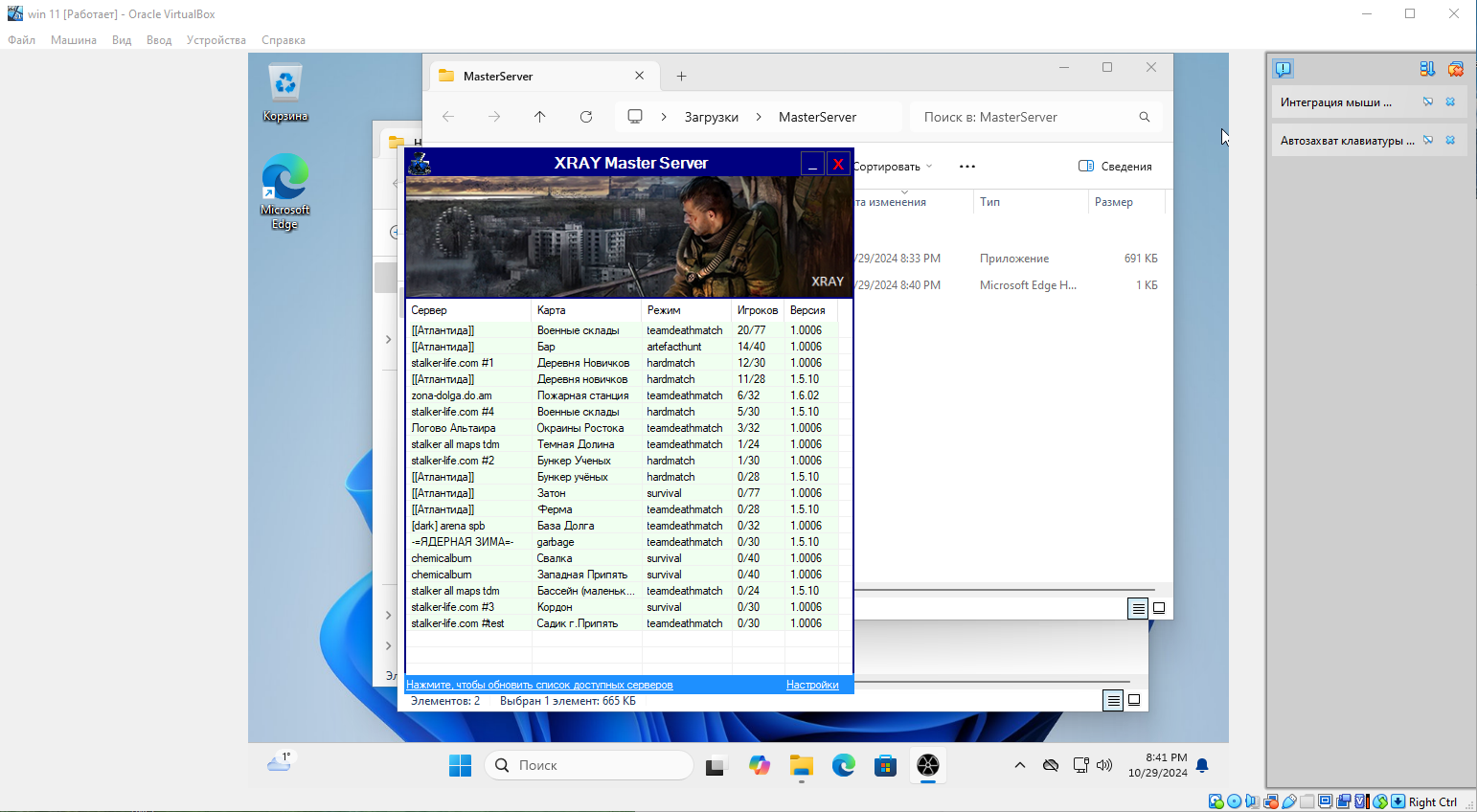Sort server list by "Игроков" column
The height and width of the screenshot is (812, 1477).
click(x=758, y=310)
